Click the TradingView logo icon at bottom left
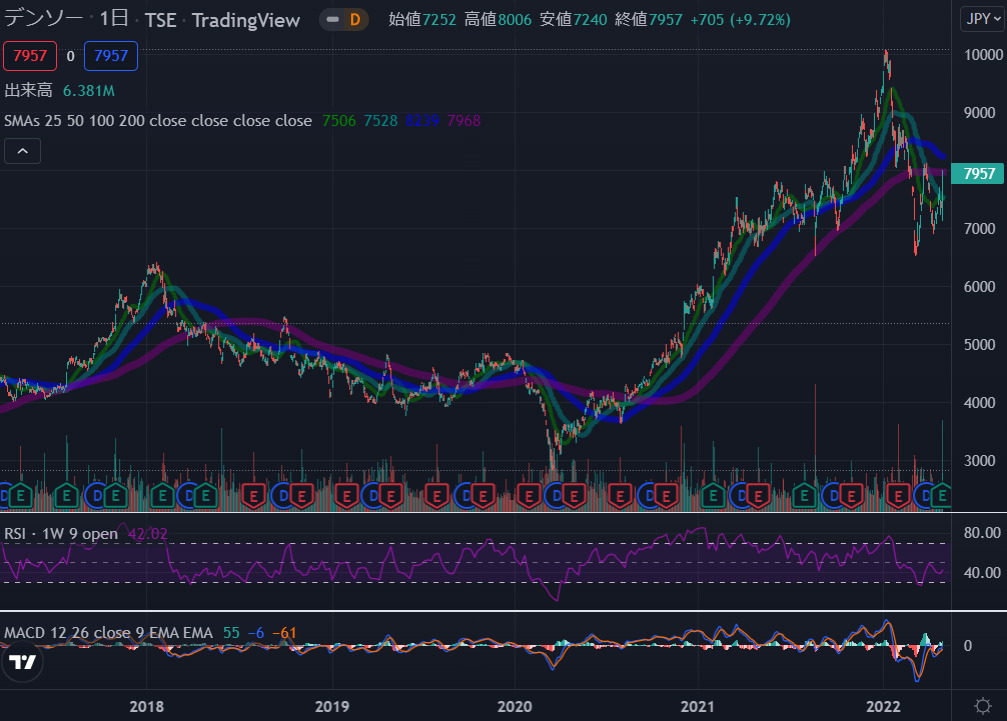This screenshot has width=1007, height=721. click(x=22, y=661)
